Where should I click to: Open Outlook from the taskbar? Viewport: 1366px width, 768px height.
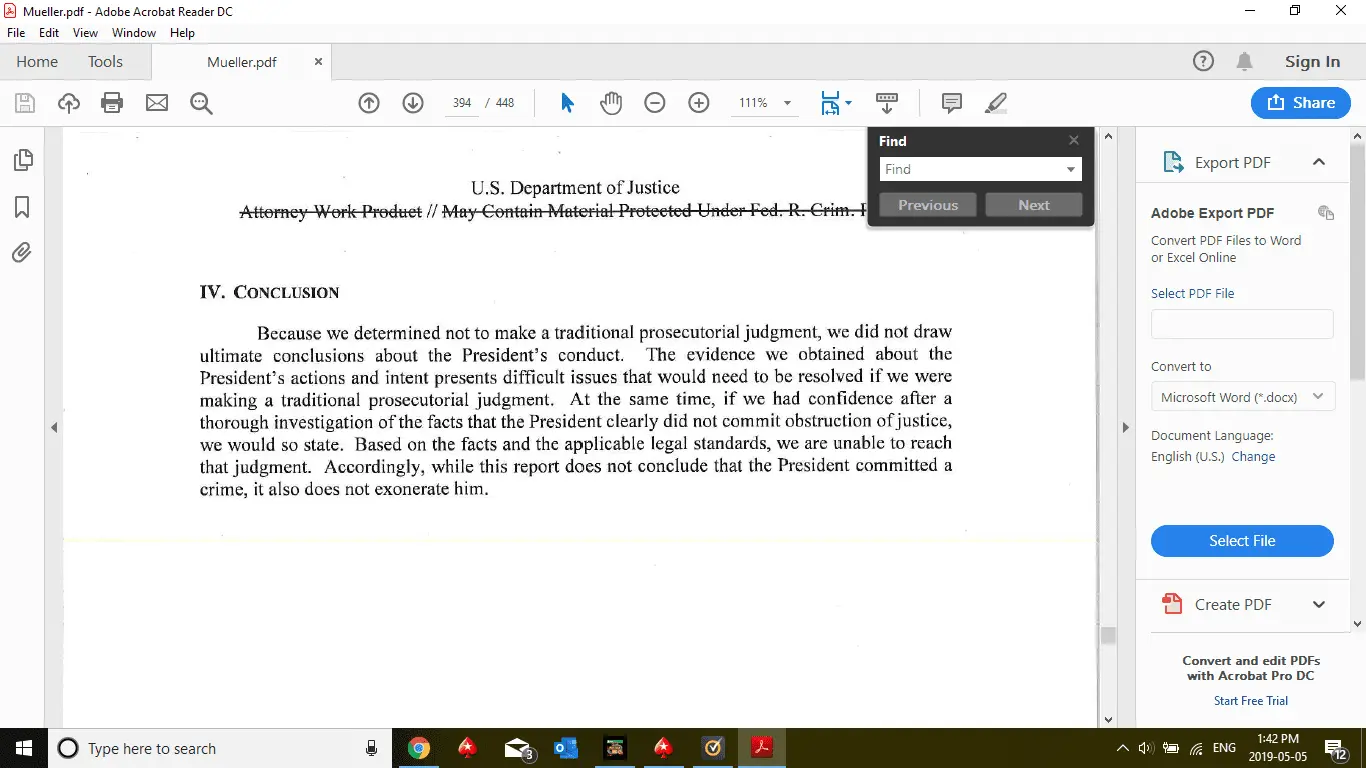tap(566, 748)
